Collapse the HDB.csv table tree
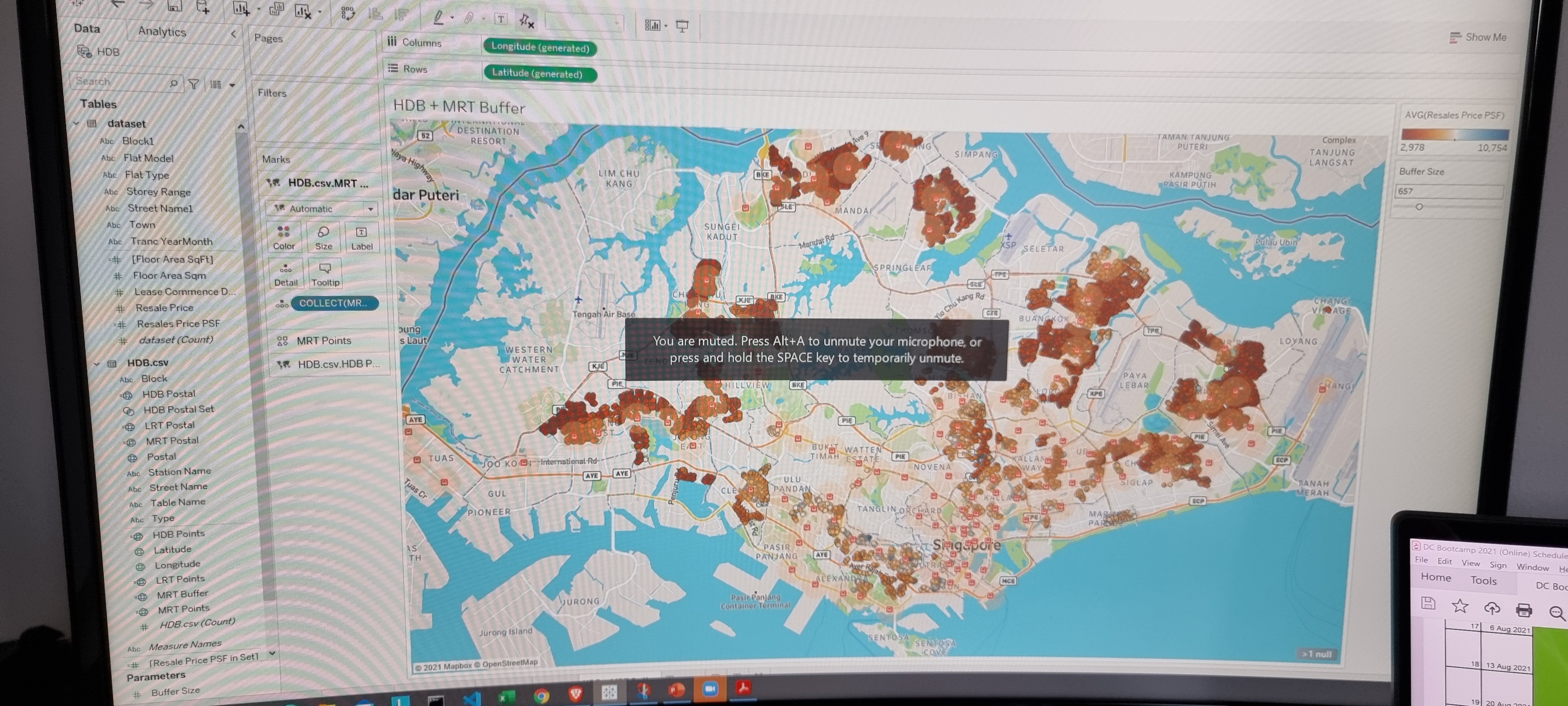 coord(96,364)
